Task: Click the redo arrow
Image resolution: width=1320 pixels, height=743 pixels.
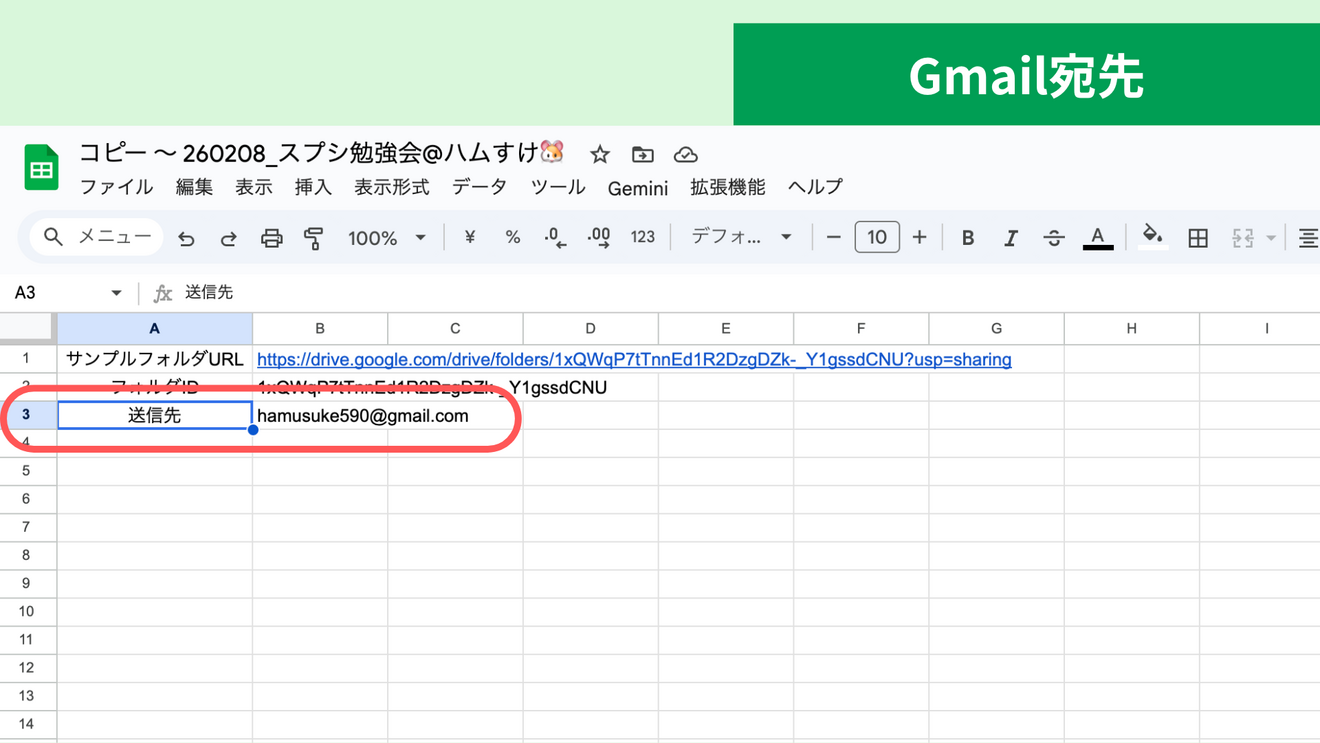Action: [228, 238]
